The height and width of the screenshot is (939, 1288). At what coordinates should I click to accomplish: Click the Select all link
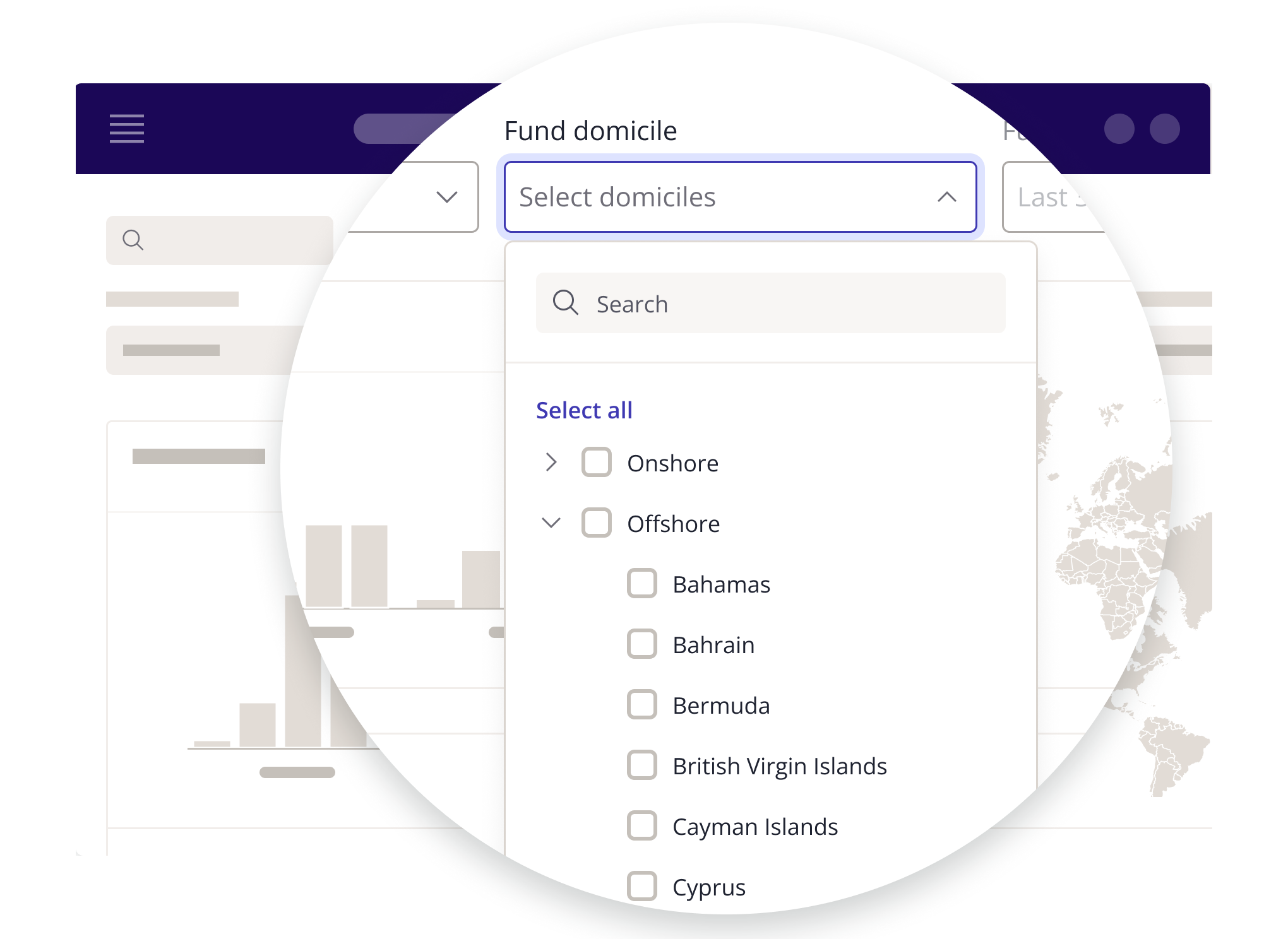[x=584, y=410]
